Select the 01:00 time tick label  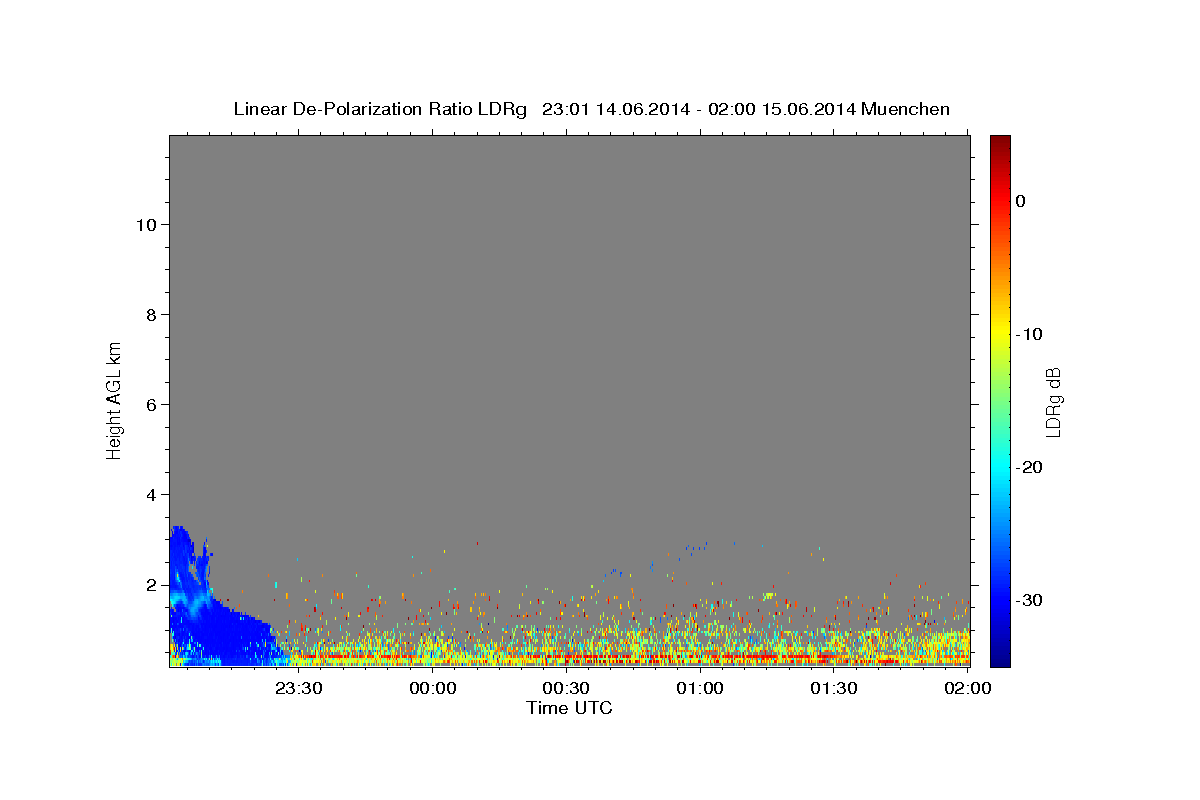[x=700, y=689]
